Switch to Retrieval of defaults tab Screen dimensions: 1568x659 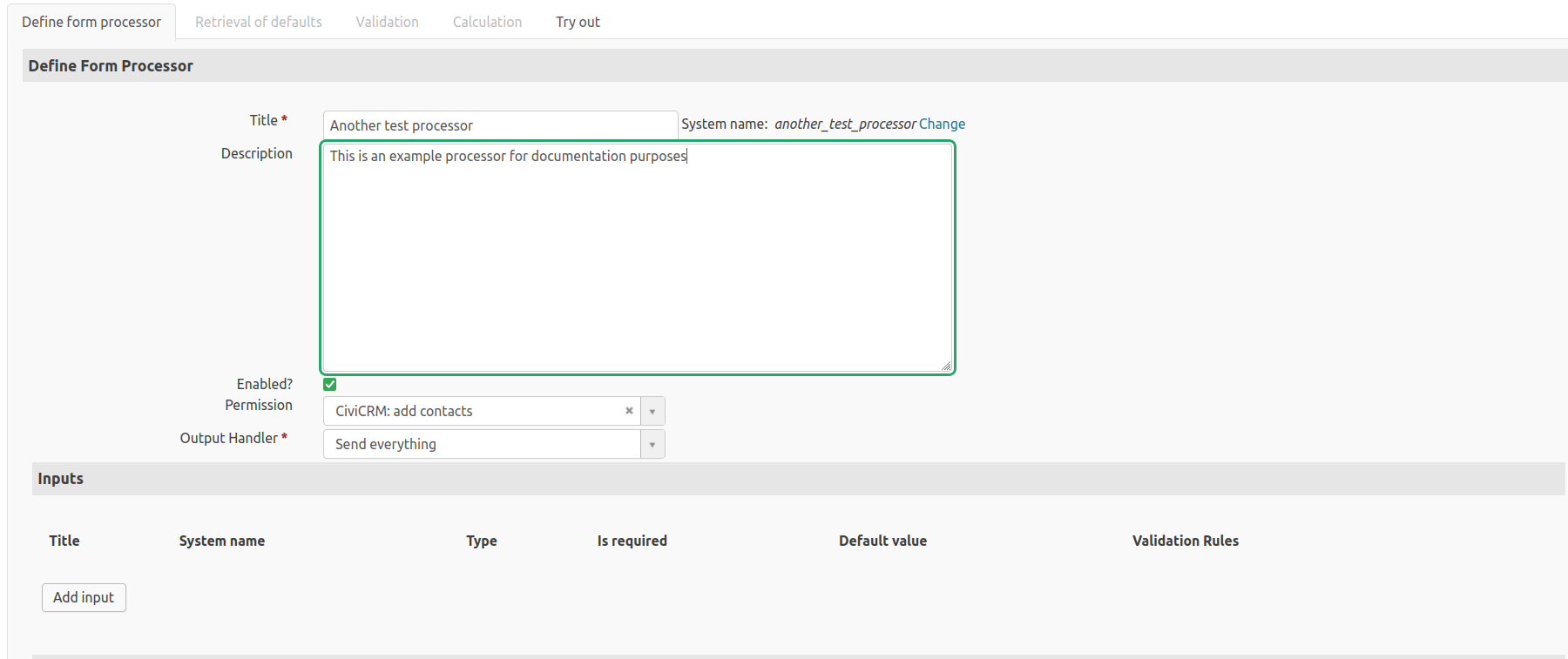coord(259,22)
